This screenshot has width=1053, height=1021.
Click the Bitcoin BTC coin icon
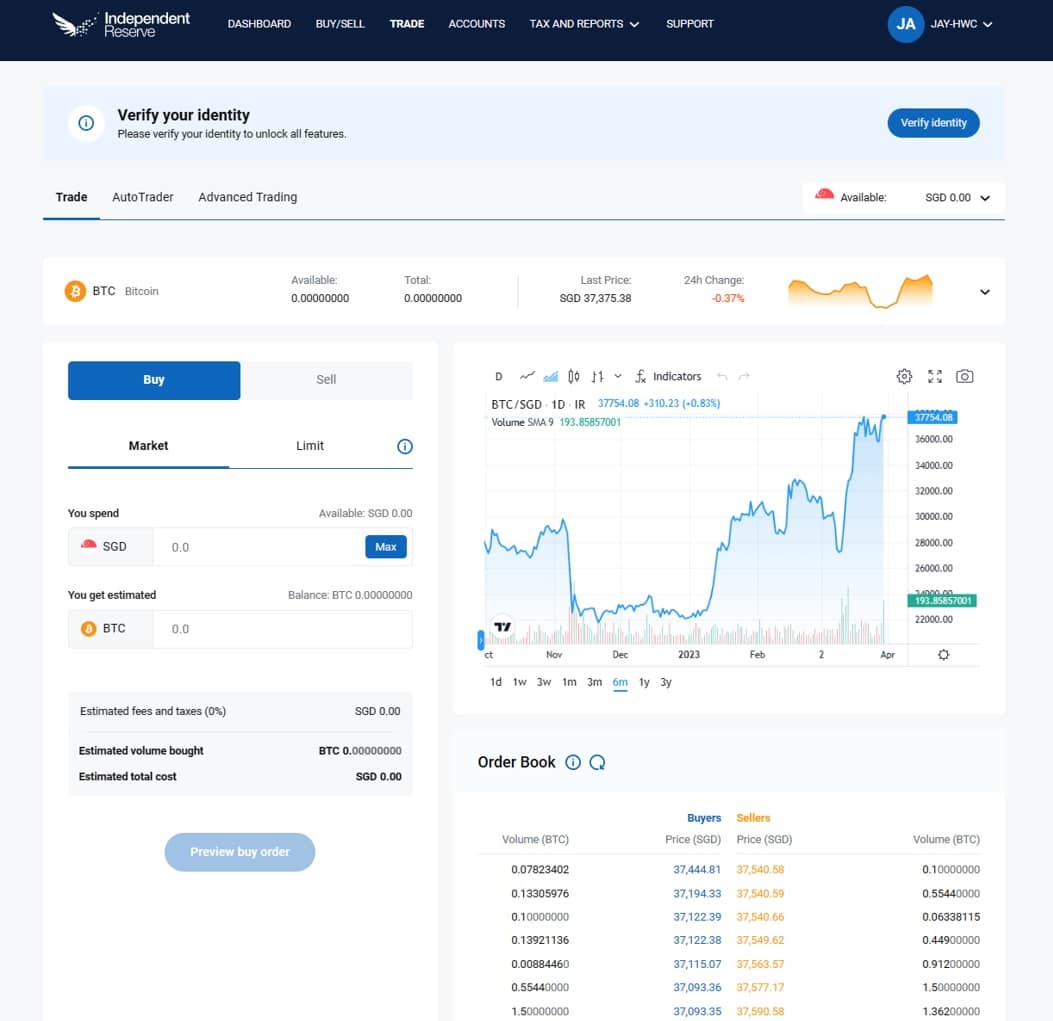coord(75,291)
